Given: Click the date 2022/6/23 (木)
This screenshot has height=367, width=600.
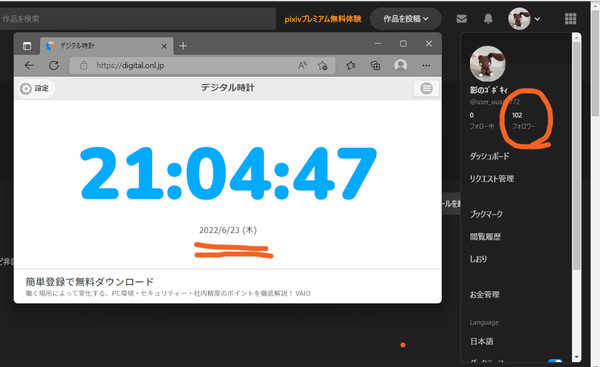Looking at the screenshot, I should pos(228,230).
